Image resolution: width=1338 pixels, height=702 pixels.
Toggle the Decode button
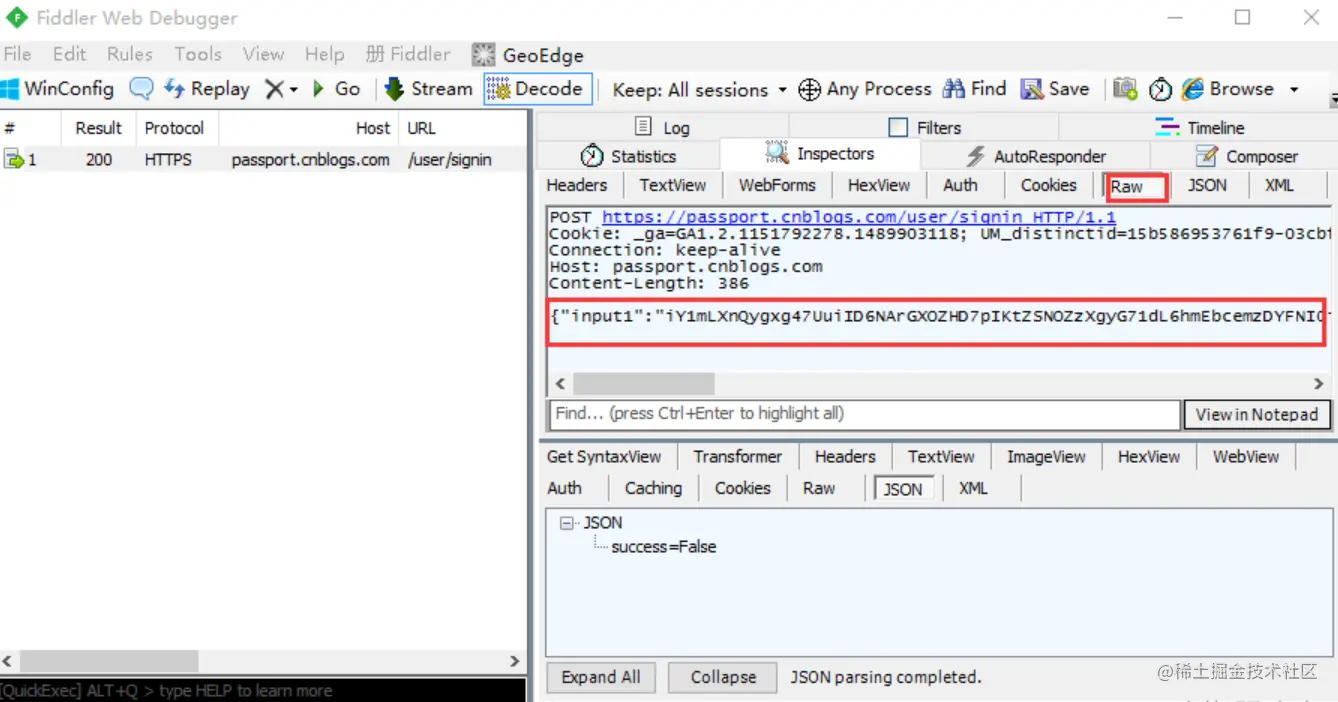(x=538, y=89)
